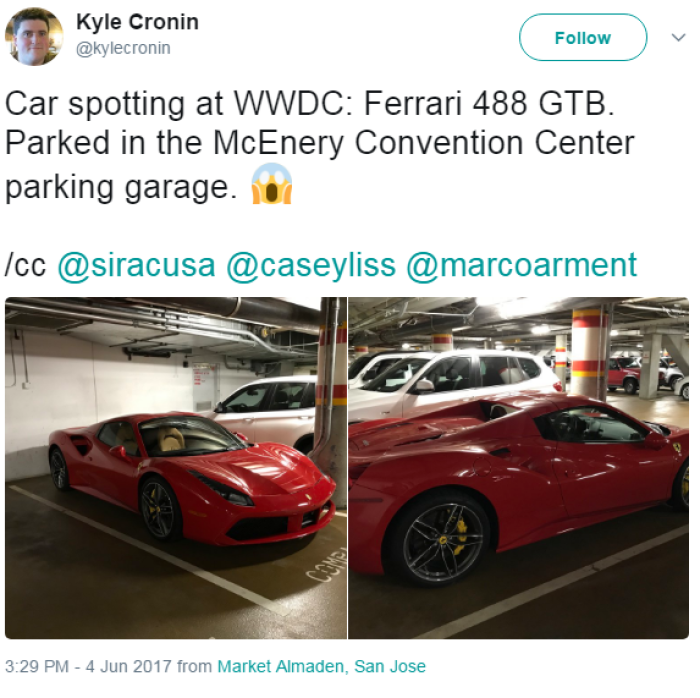Open the tweet options chevron menu
The width and height of the screenshot is (700, 698).
tap(678, 37)
